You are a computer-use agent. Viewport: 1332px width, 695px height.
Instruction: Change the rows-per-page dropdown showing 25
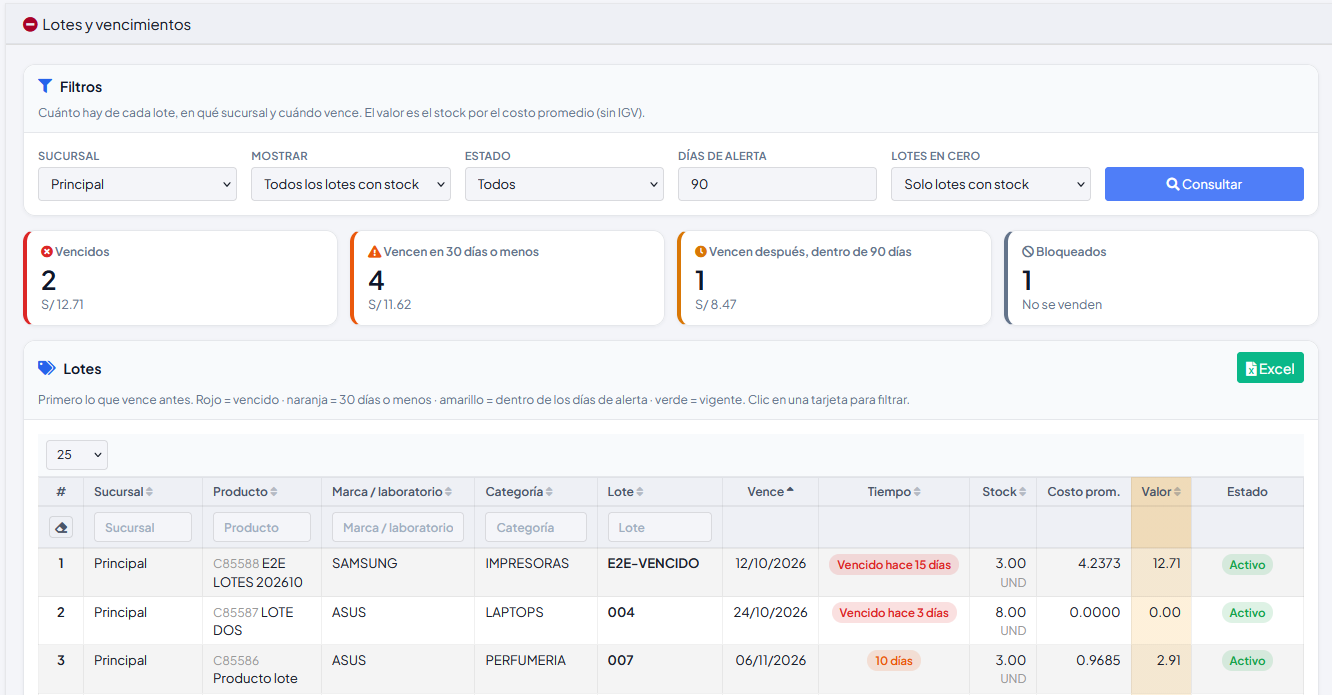pos(77,455)
